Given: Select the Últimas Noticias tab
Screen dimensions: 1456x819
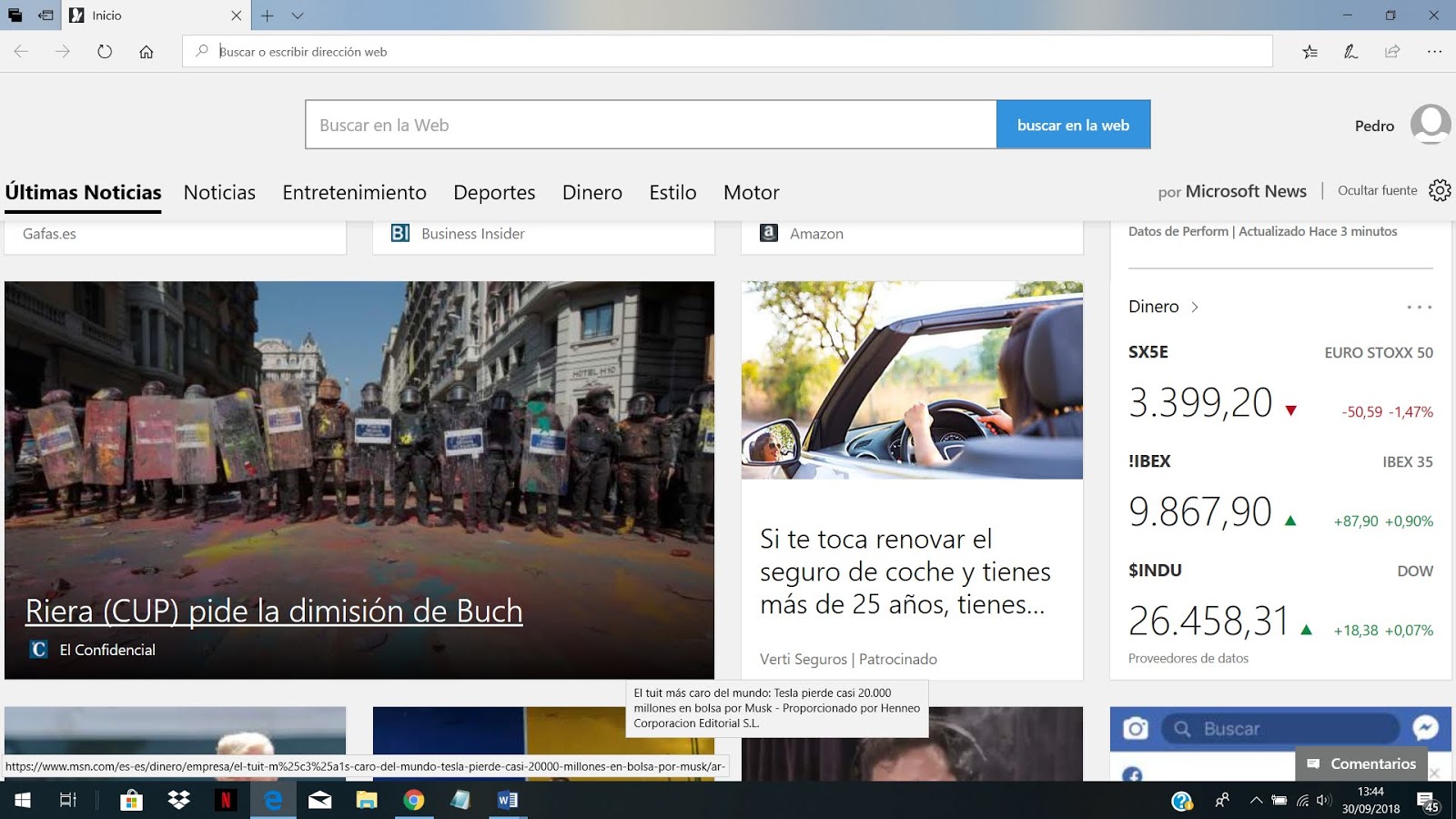Looking at the screenshot, I should 83,193.
